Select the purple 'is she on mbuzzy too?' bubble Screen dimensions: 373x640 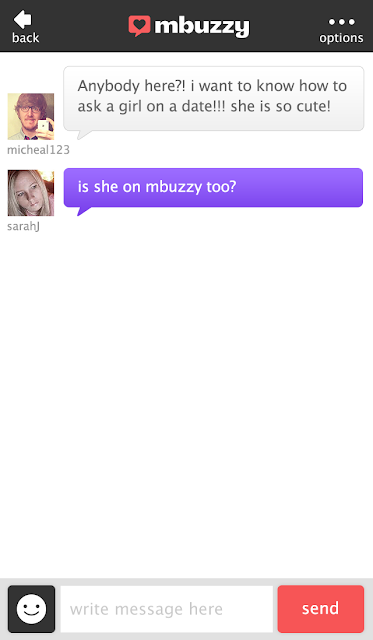pyautogui.click(x=213, y=187)
